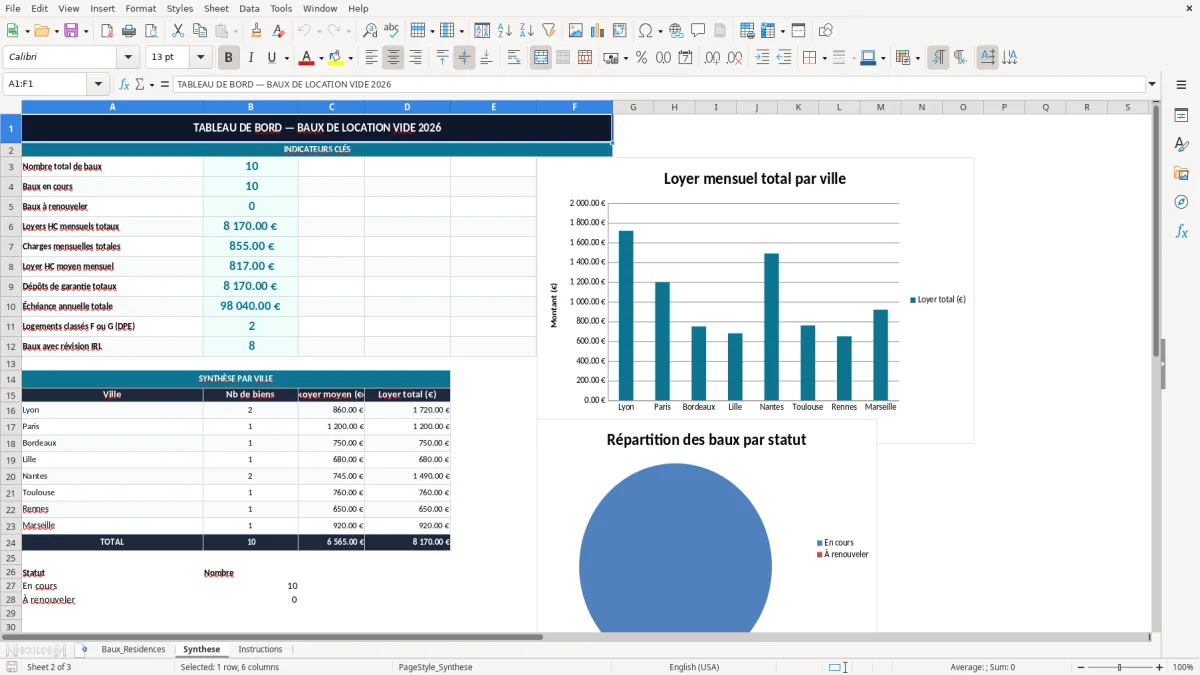Open the sidebar Navigator compass icon
The width and height of the screenshot is (1200, 675).
click(1181, 203)
